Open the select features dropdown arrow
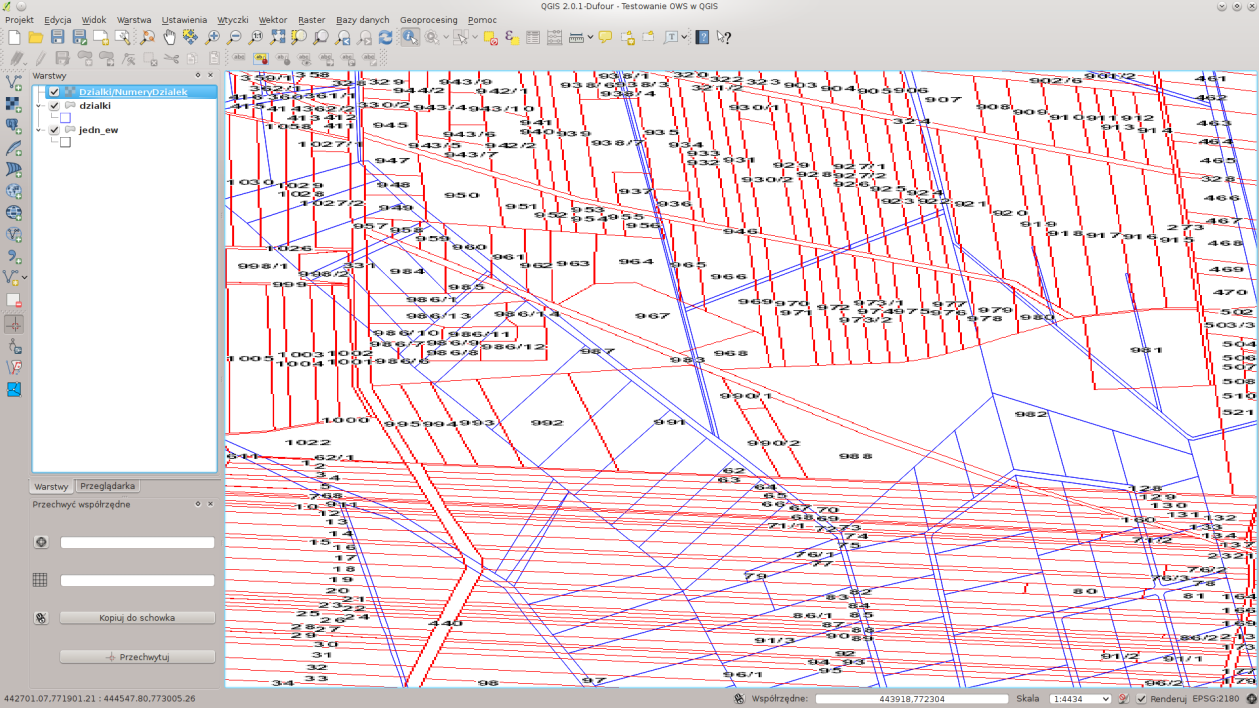This screenshot has width=1259, height=708. coord(473,38)
